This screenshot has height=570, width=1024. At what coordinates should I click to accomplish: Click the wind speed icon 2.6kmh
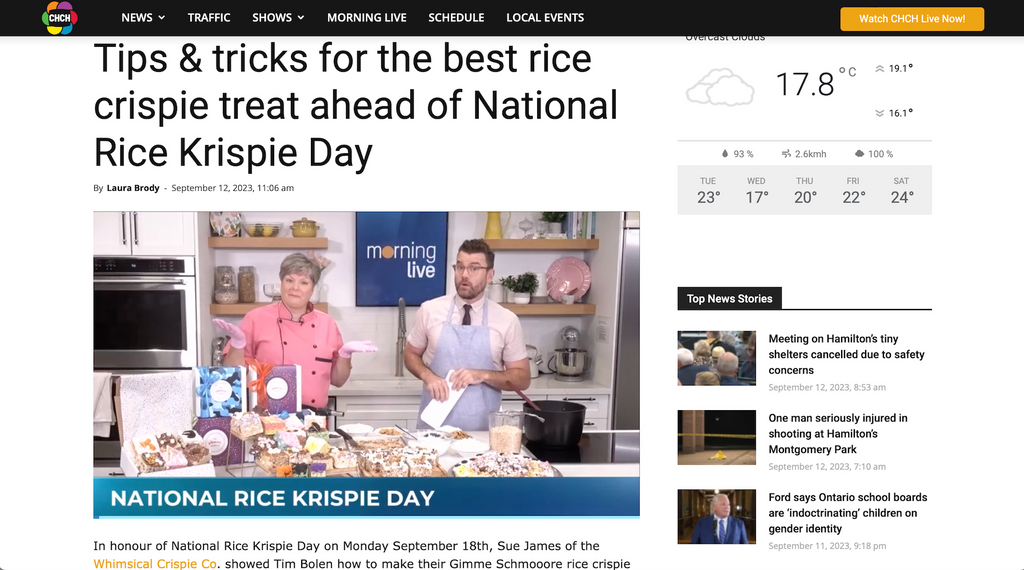[x=786, y=154]
